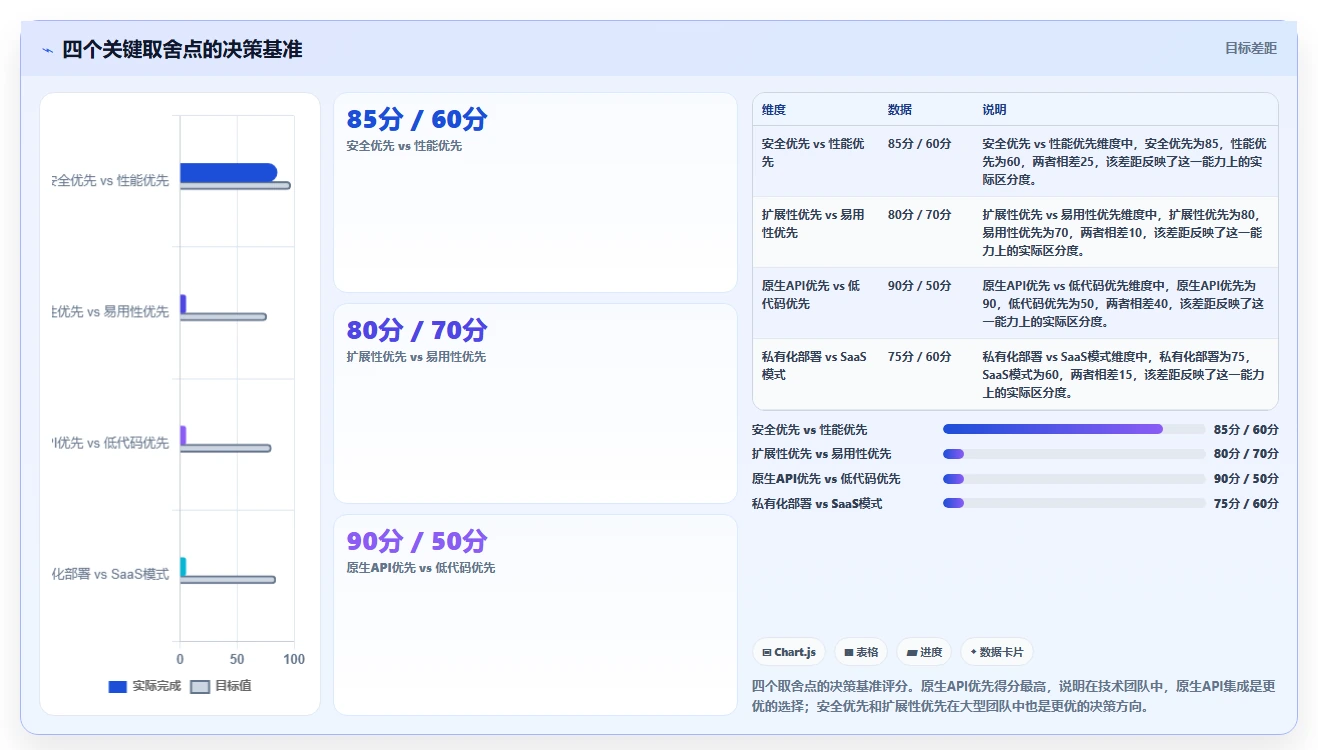Click the summary paragraph starting 四个取舍点
This screenshot has height=750, width=1318.
click(x=1014, y=696)
